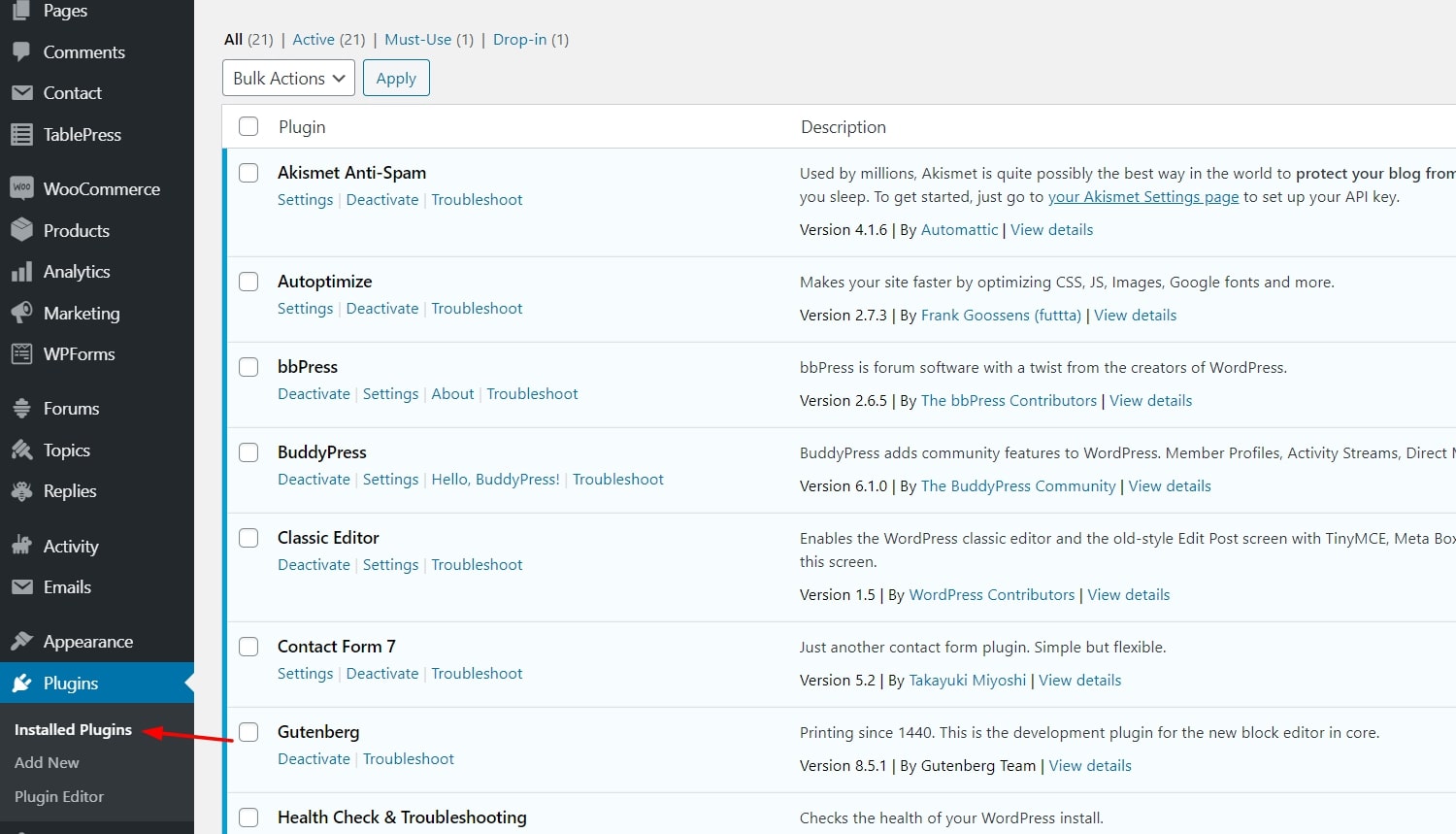Click the WPForms form icon
1456x834 pixels.
point(21,354)
